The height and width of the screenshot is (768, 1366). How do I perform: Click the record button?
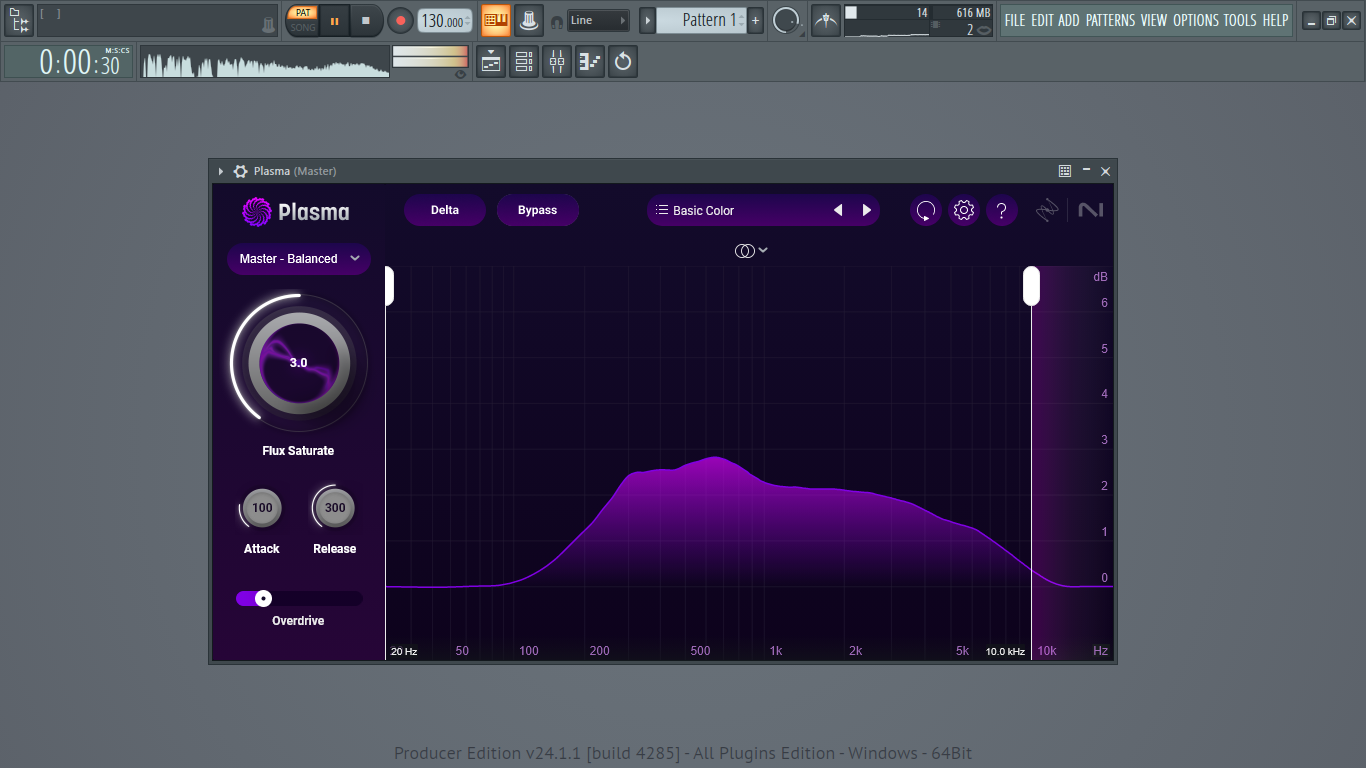pos(400,20)
